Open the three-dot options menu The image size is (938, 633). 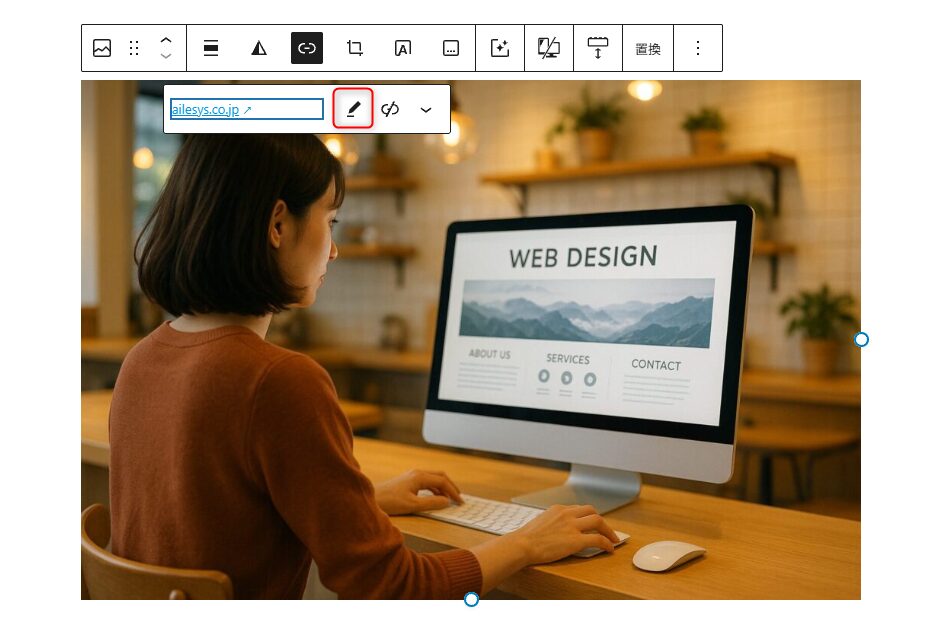698,48
